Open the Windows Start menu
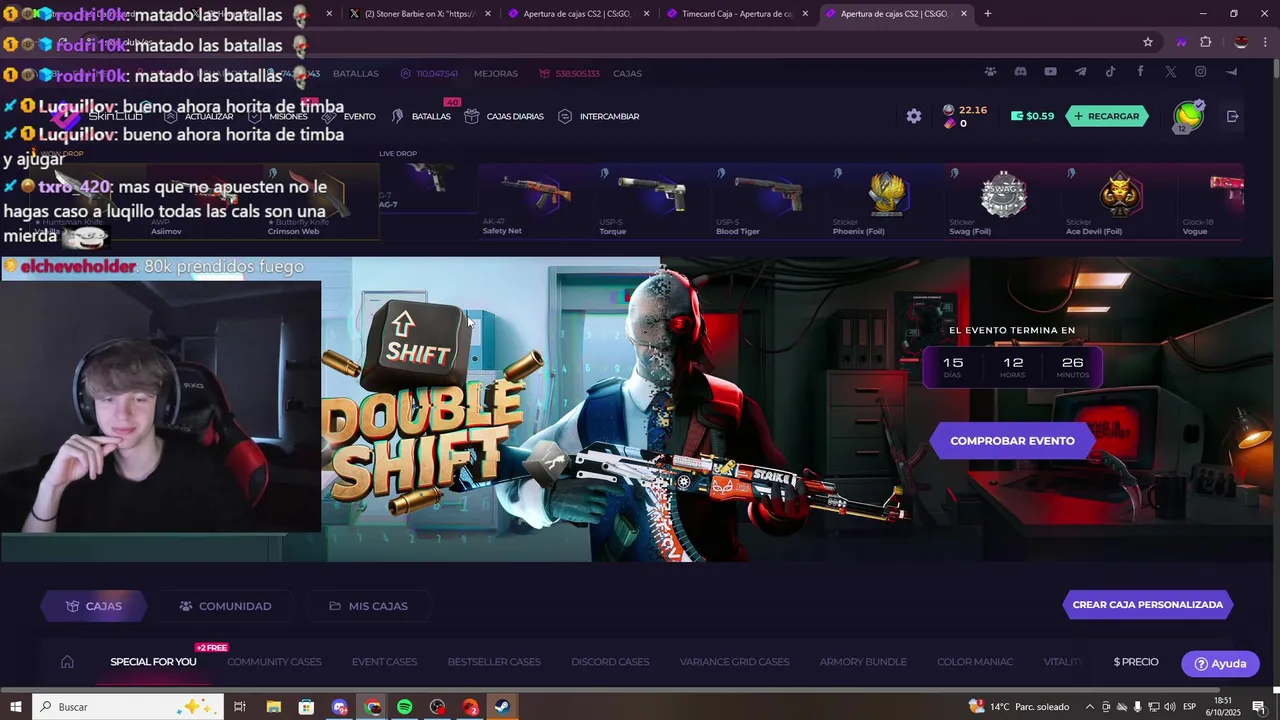This screenshot has height=720, width=1280. 16,707
